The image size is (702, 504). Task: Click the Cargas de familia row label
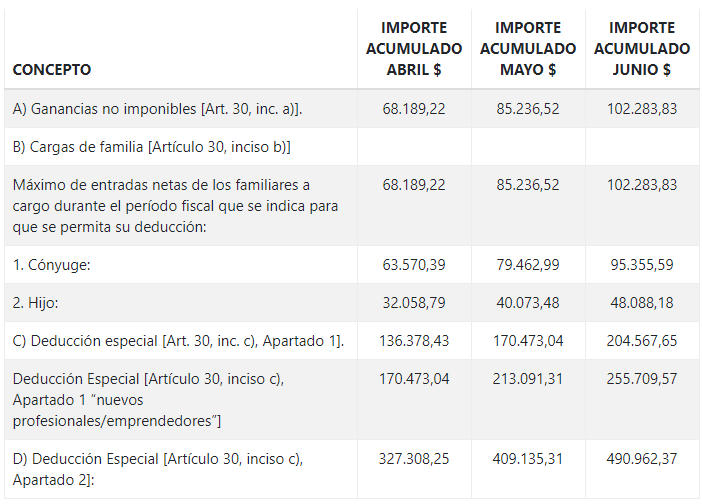(151, 147)
